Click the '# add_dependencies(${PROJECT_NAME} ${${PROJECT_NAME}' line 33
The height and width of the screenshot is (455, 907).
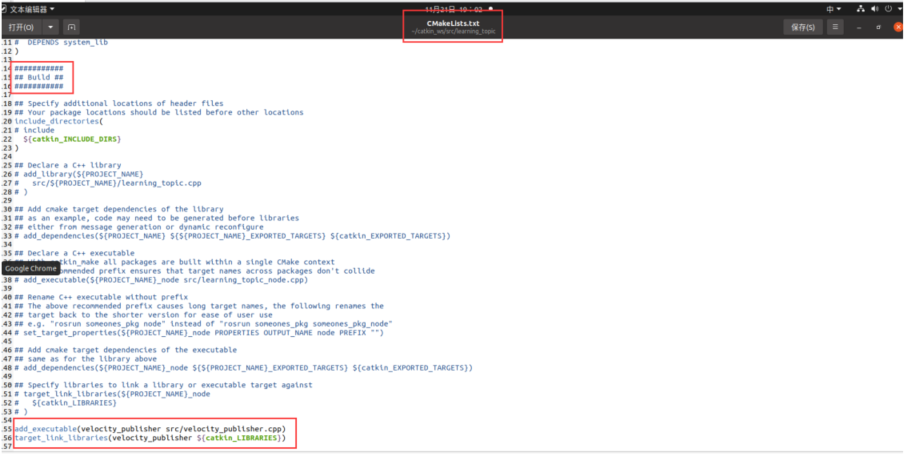tap(233, 236)
